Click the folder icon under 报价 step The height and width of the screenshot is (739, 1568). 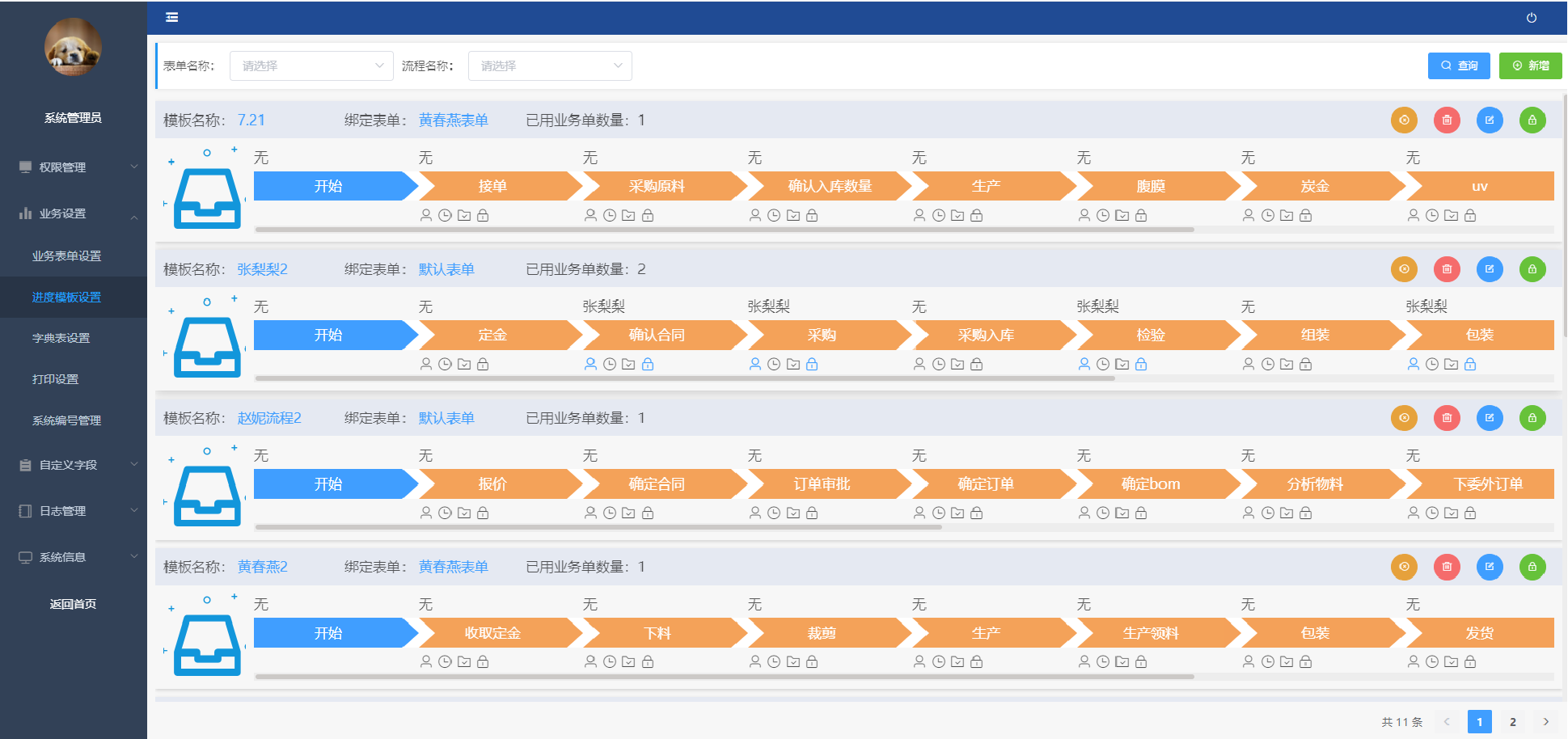(x=464, y=513)
